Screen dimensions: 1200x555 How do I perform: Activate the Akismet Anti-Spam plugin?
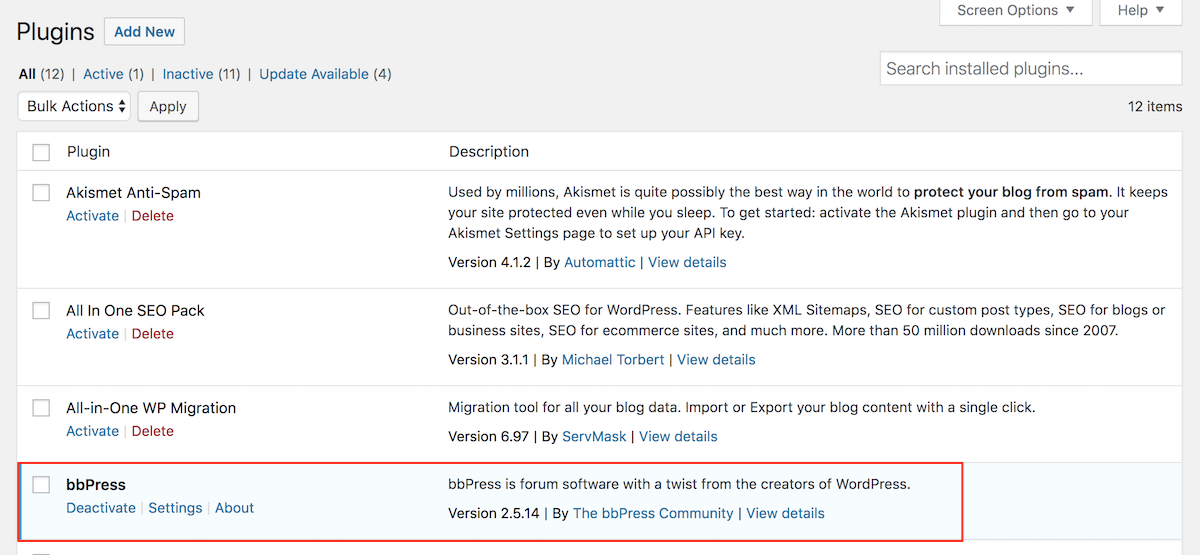tap(92, 216)
